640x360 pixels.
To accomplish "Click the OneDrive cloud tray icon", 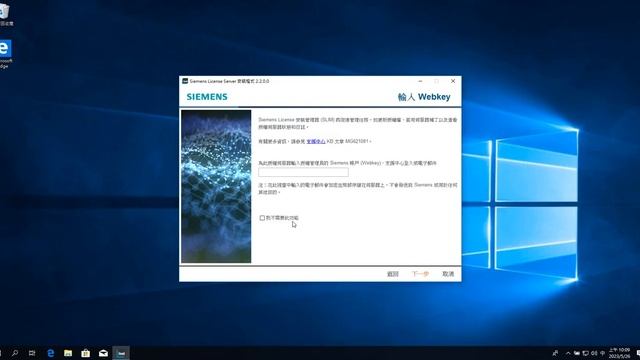I will [x=577, y=353].
